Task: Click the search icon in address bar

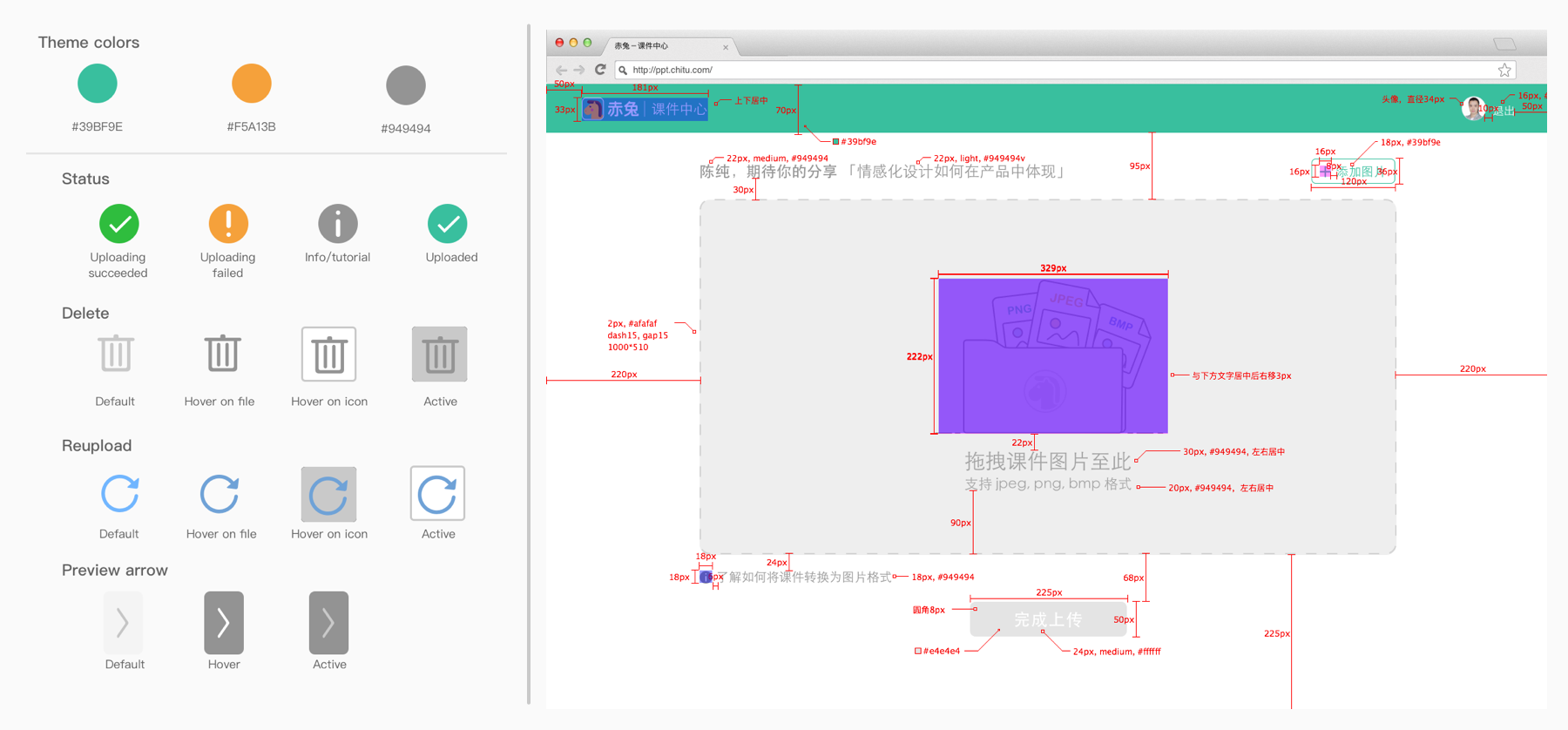Action: pyautogui.click(x=623, y=71)
